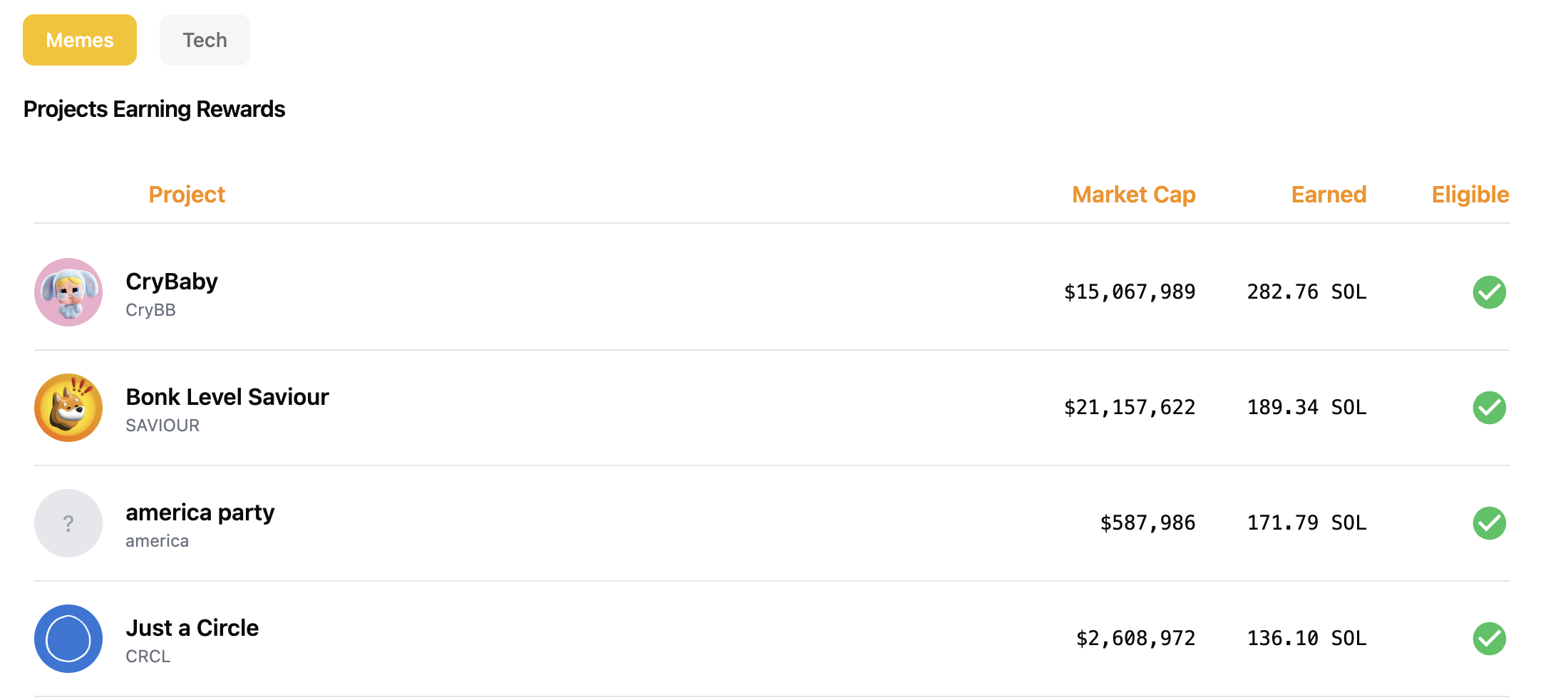Screen dimensions: 1568x700
Task: Open the america party project link
Action: coord(200,513)
